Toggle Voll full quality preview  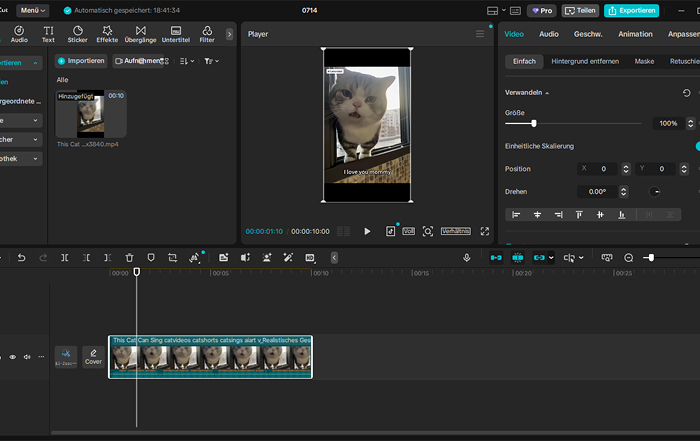pos(408,231)
